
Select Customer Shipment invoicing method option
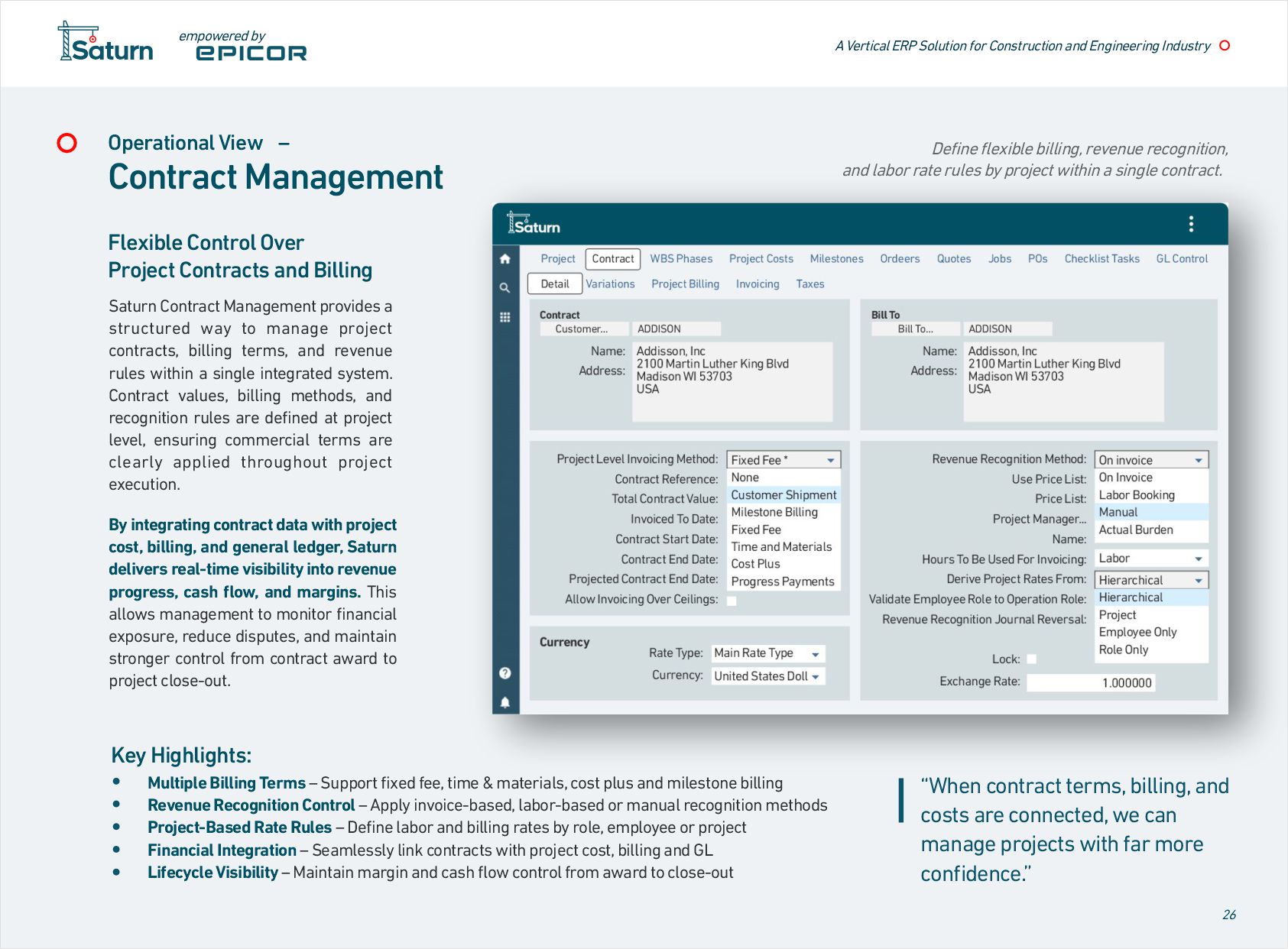click(x=784, y=495)
